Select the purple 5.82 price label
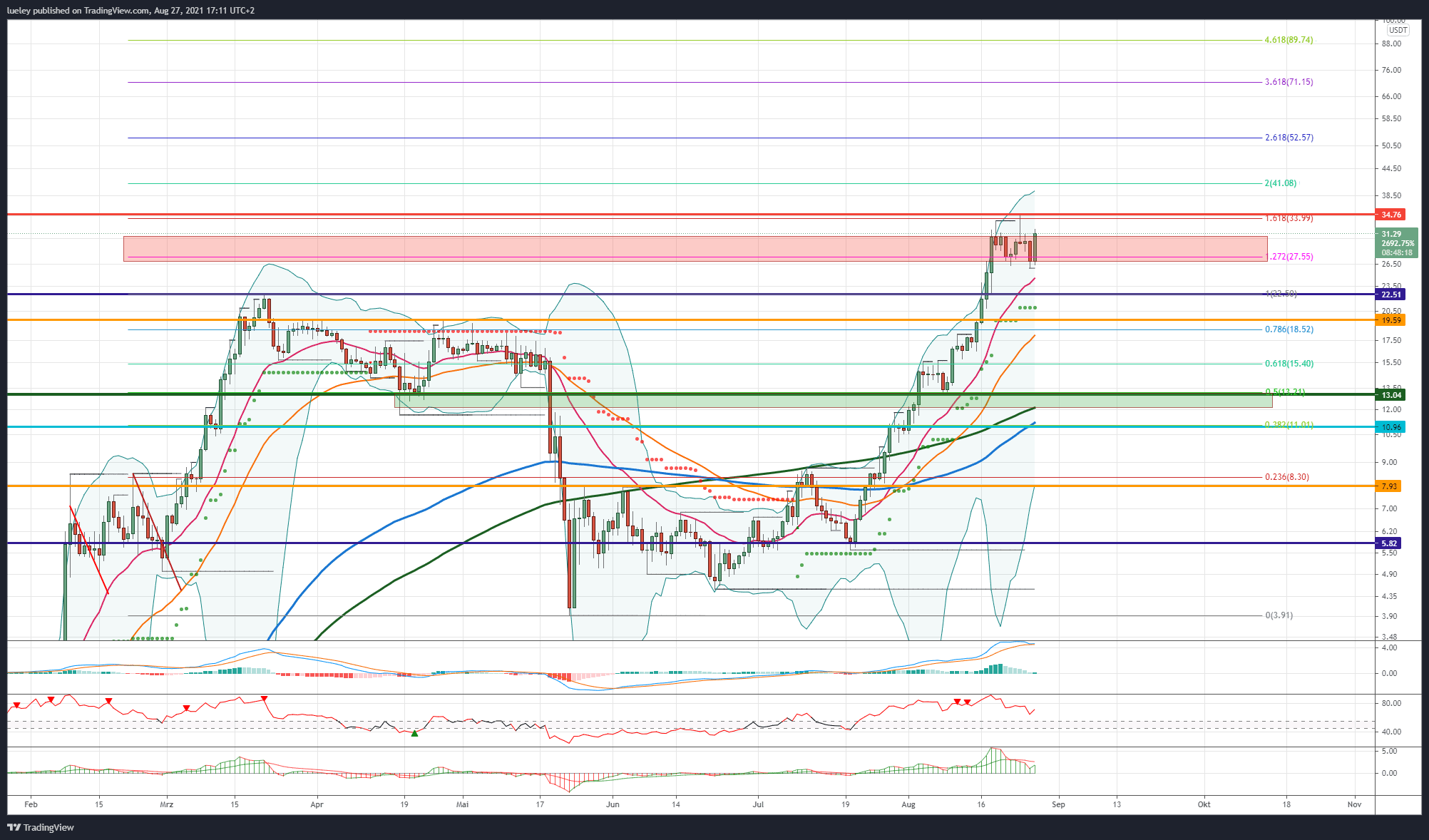 coord(1389,543)
